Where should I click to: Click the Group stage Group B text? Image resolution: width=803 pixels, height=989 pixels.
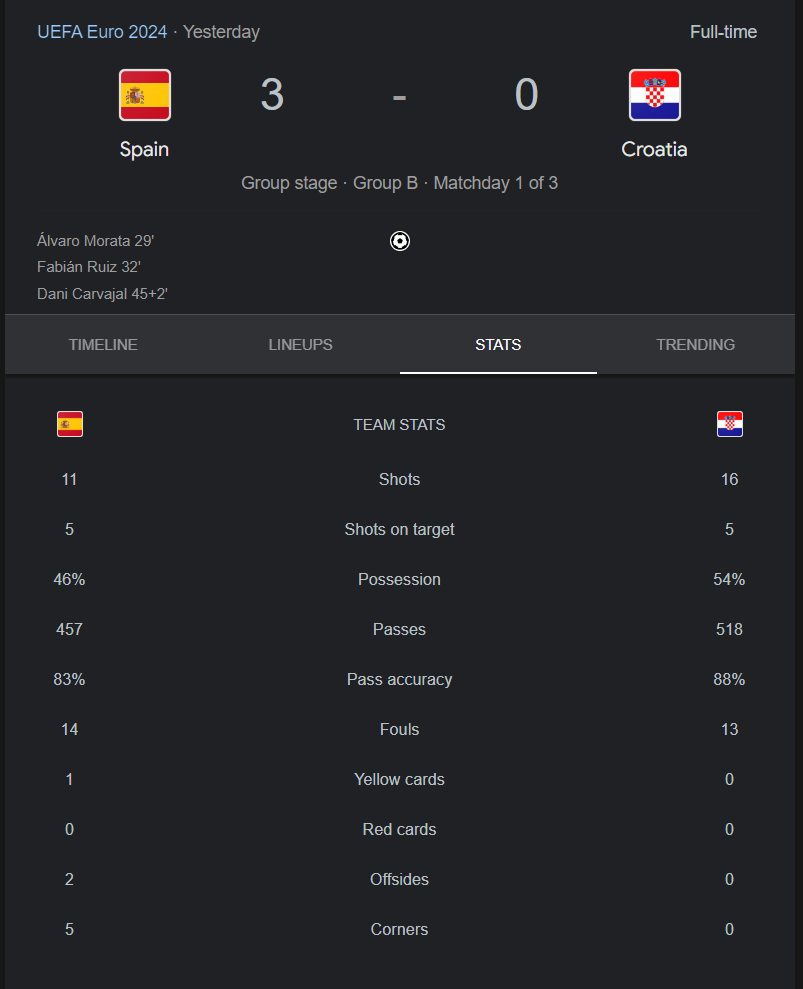coord(329,183)
